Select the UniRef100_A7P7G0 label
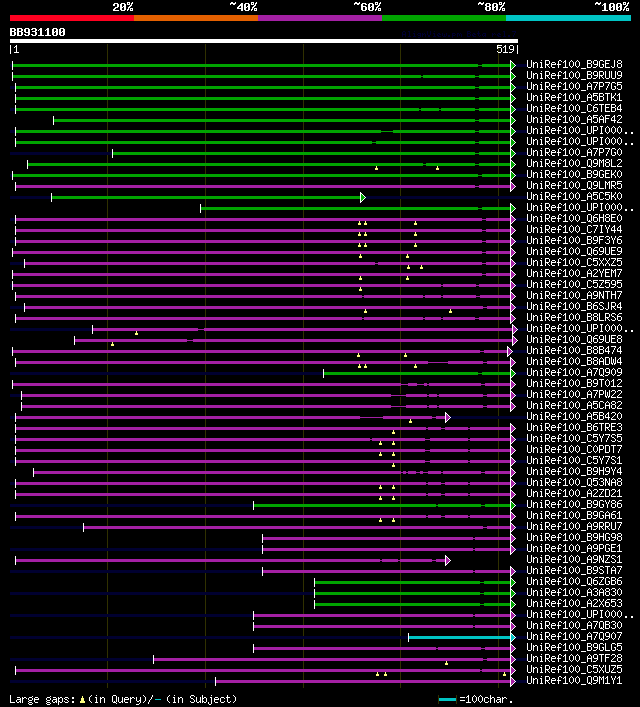640x707 pixels. [574, 152]
